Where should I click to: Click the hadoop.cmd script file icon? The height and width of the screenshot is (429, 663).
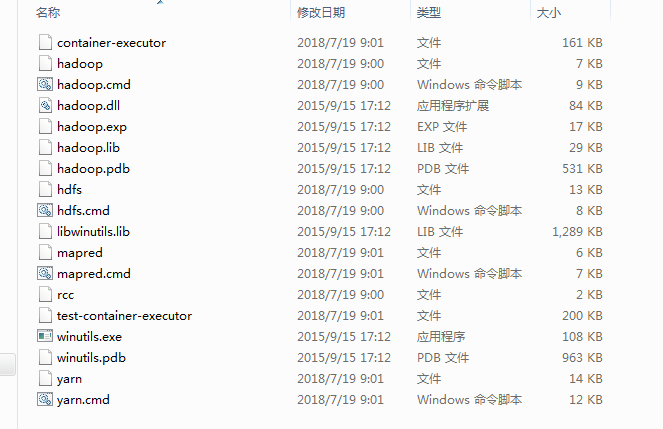(x=44, y=85)
